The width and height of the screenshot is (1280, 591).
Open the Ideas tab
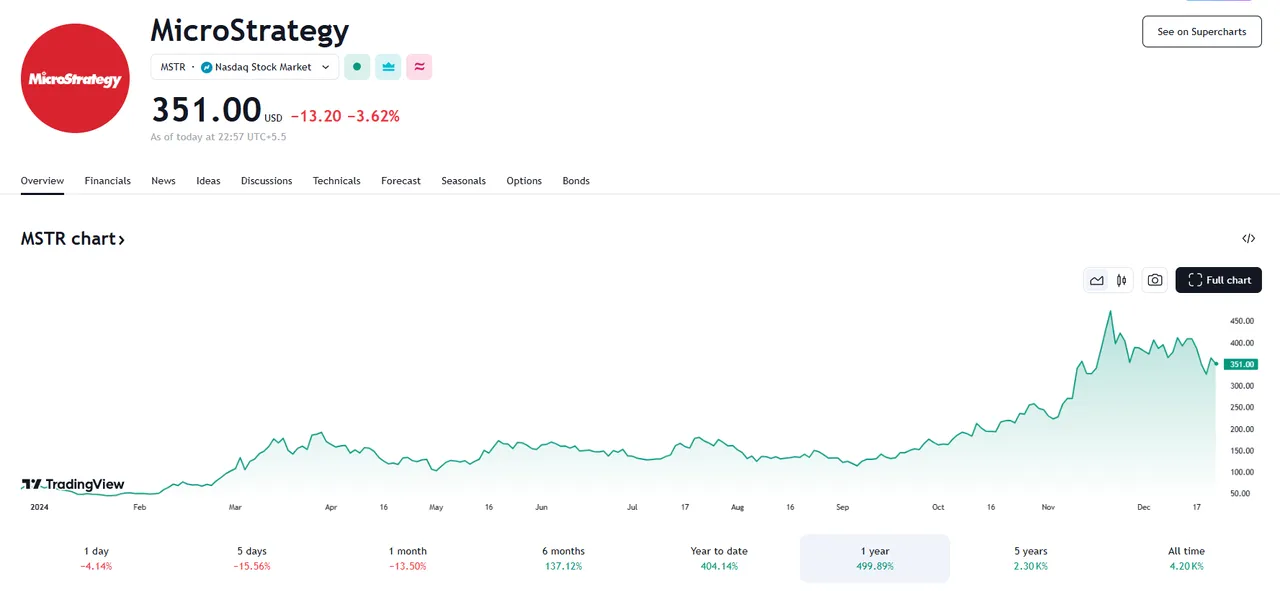pos(208,181)
